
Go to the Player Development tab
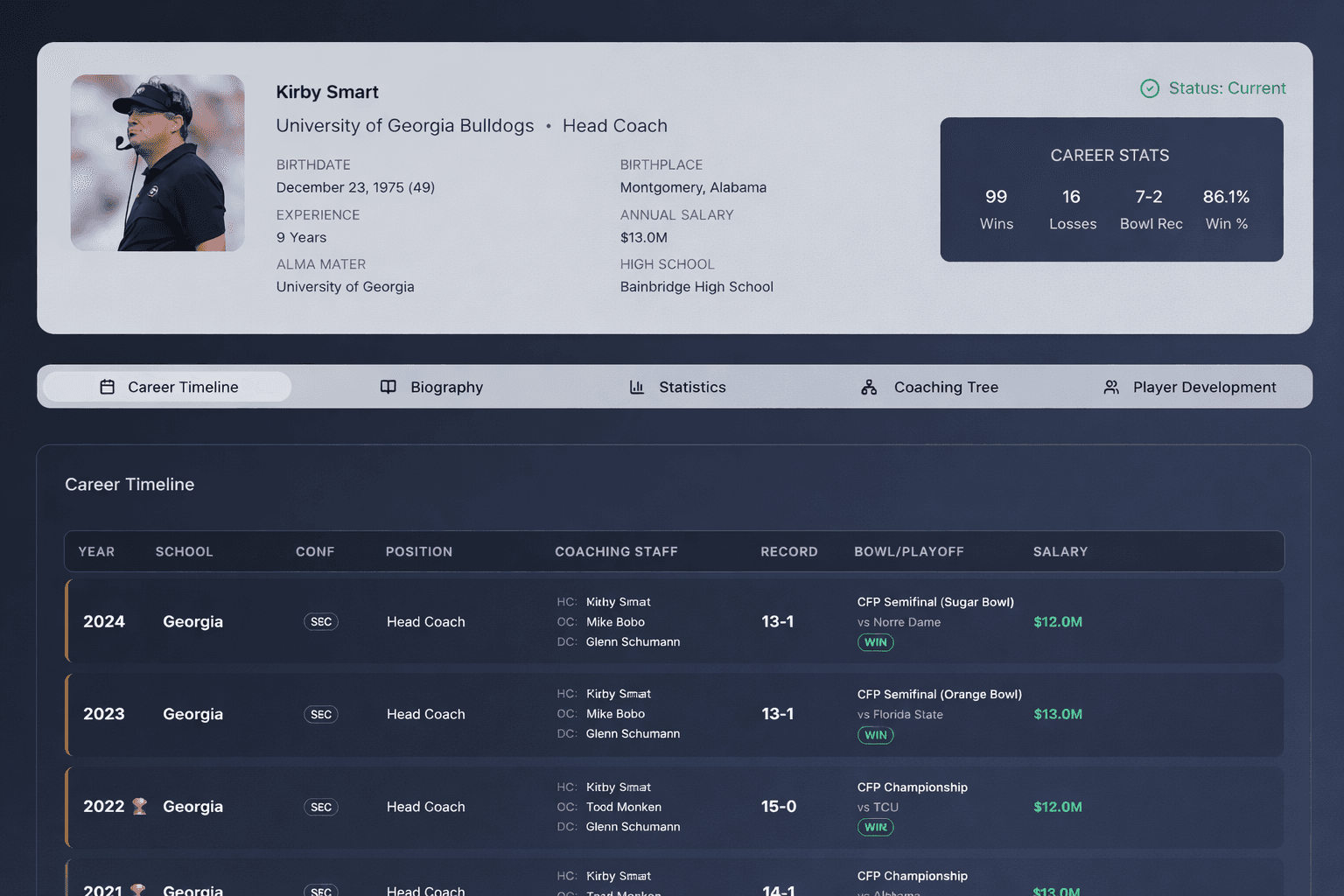[x=1190, y=387]
